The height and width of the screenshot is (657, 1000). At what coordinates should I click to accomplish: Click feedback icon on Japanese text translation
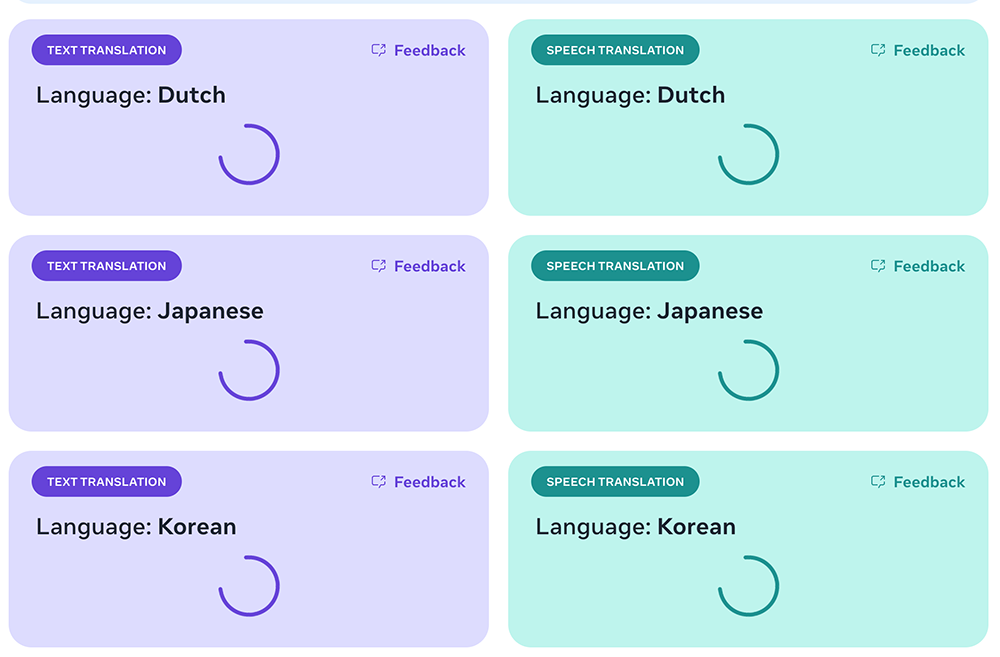click(x=379, y=266)
